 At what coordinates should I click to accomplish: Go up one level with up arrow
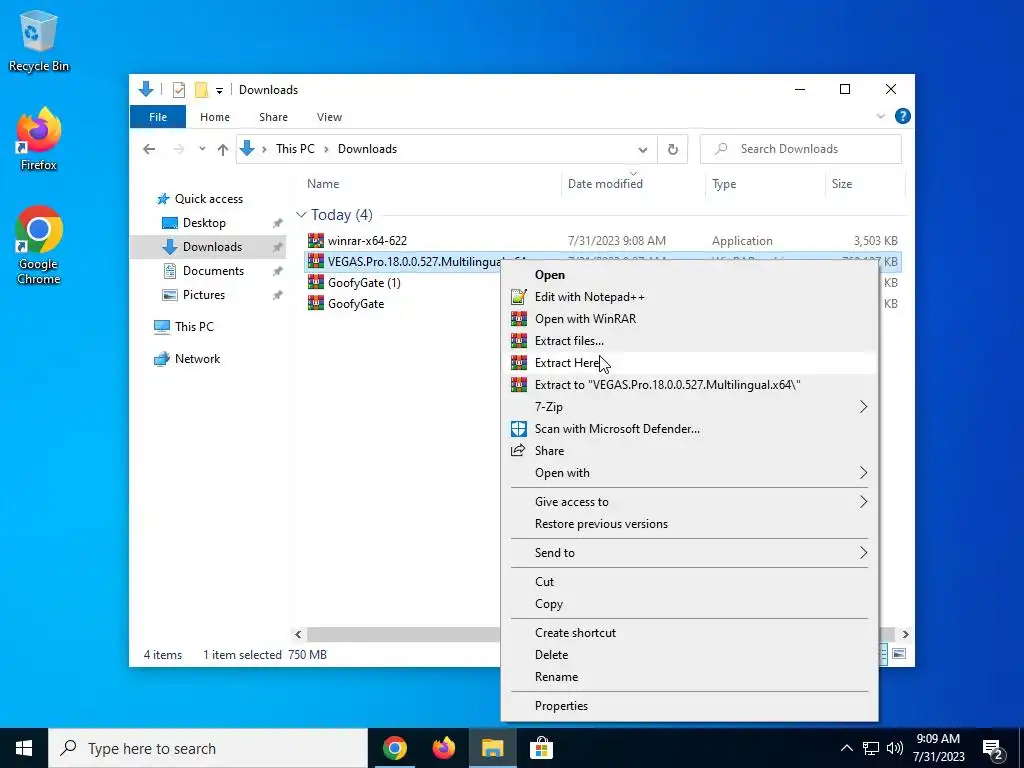(x=223, y=149)
